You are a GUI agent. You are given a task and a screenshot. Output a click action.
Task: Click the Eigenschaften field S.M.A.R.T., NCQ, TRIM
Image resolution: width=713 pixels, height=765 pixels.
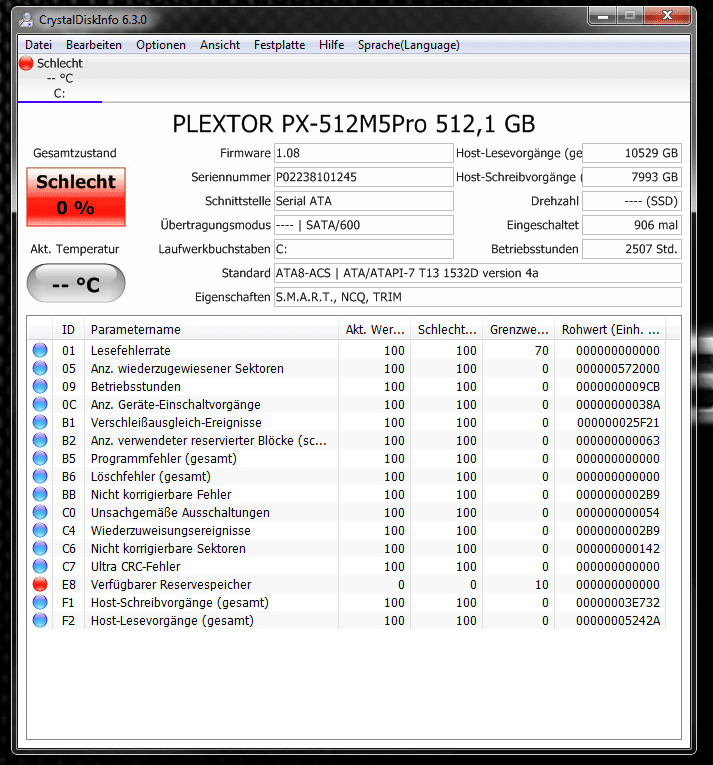click(x=478, y=297)
